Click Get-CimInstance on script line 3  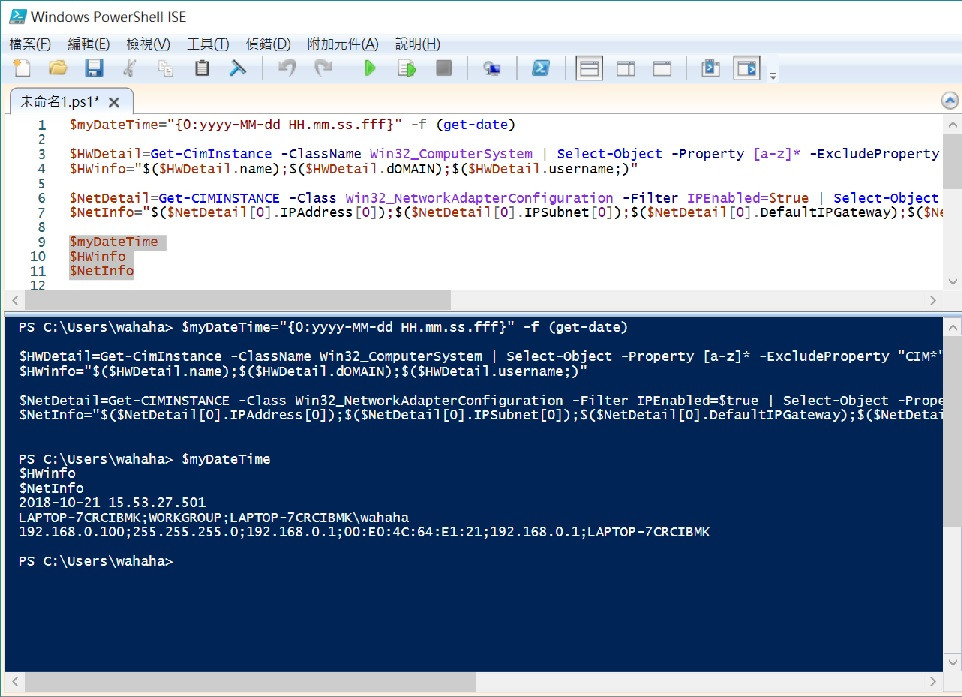pyautogui.click(x=211, y=154)
